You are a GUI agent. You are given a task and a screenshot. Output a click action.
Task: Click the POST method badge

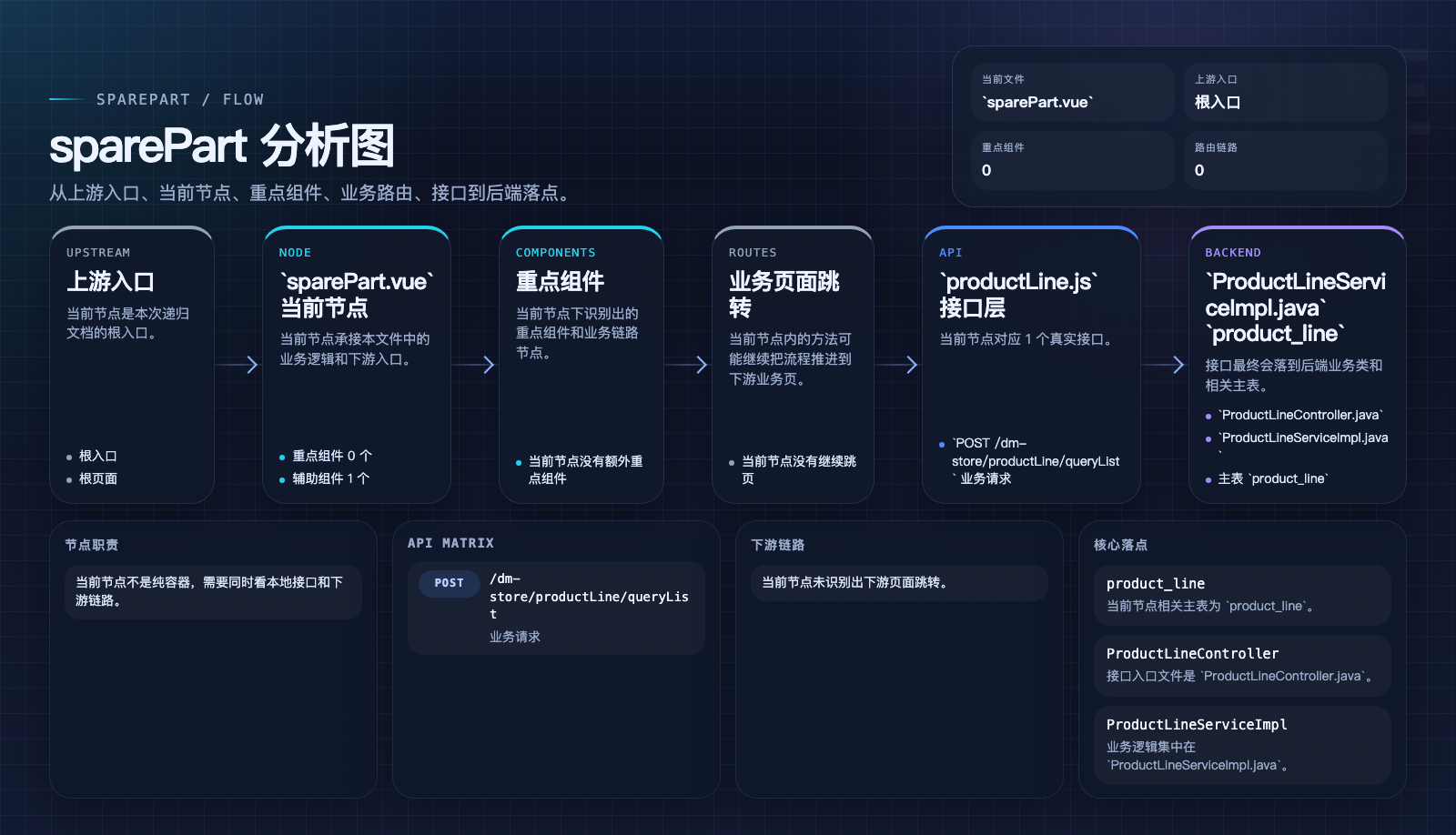coord(449,583)
